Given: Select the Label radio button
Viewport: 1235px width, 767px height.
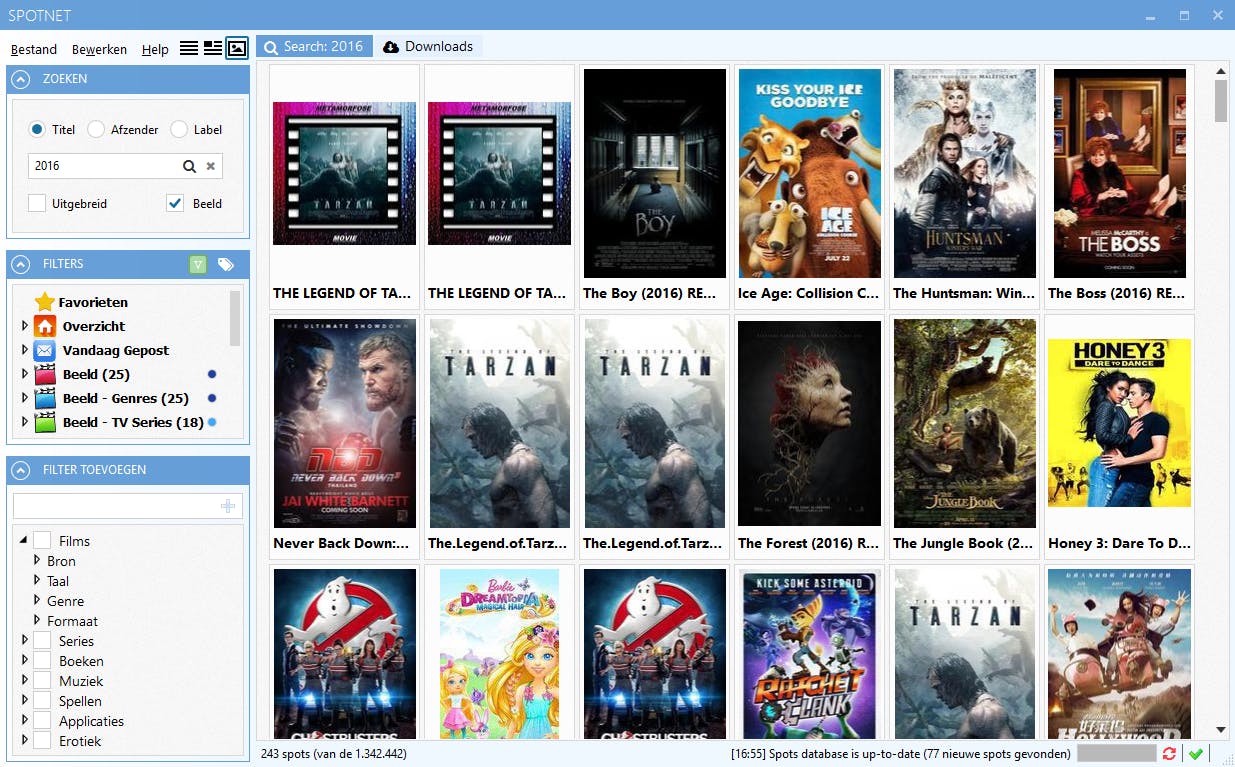Looking at the screenshot, I should tap(179, 129).
